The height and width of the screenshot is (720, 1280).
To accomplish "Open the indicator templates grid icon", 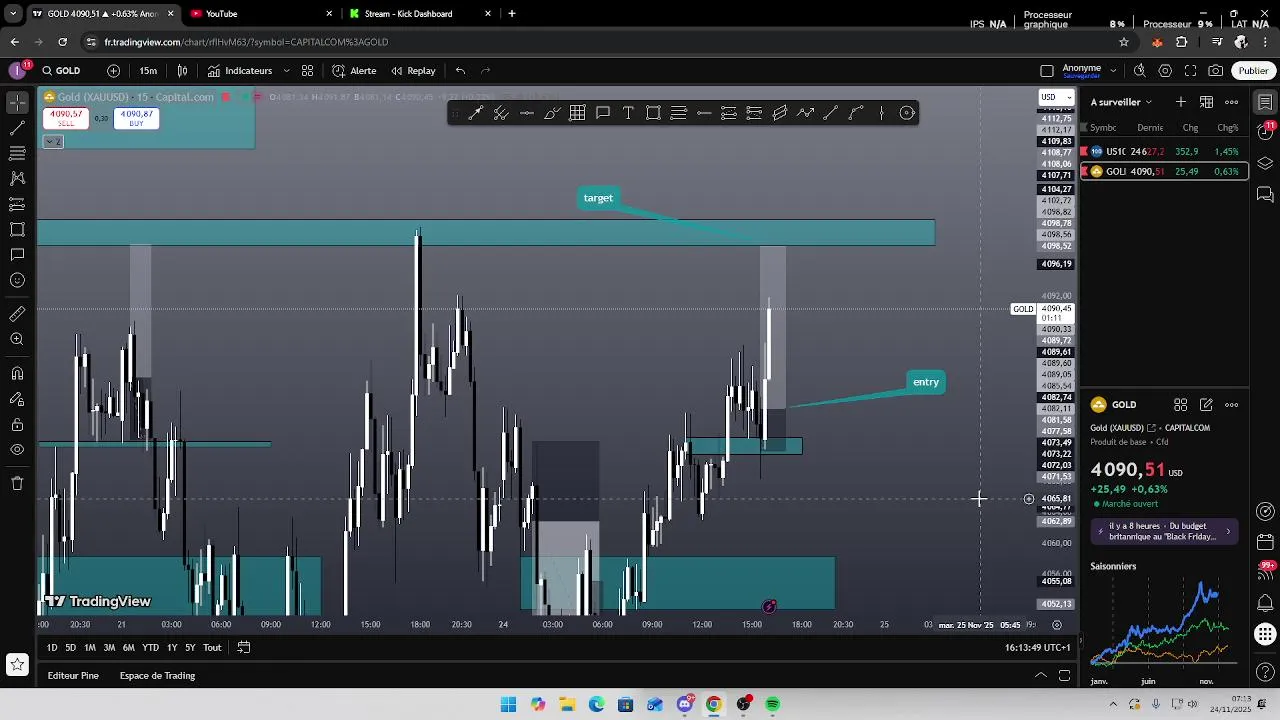I will click(308, 71).
